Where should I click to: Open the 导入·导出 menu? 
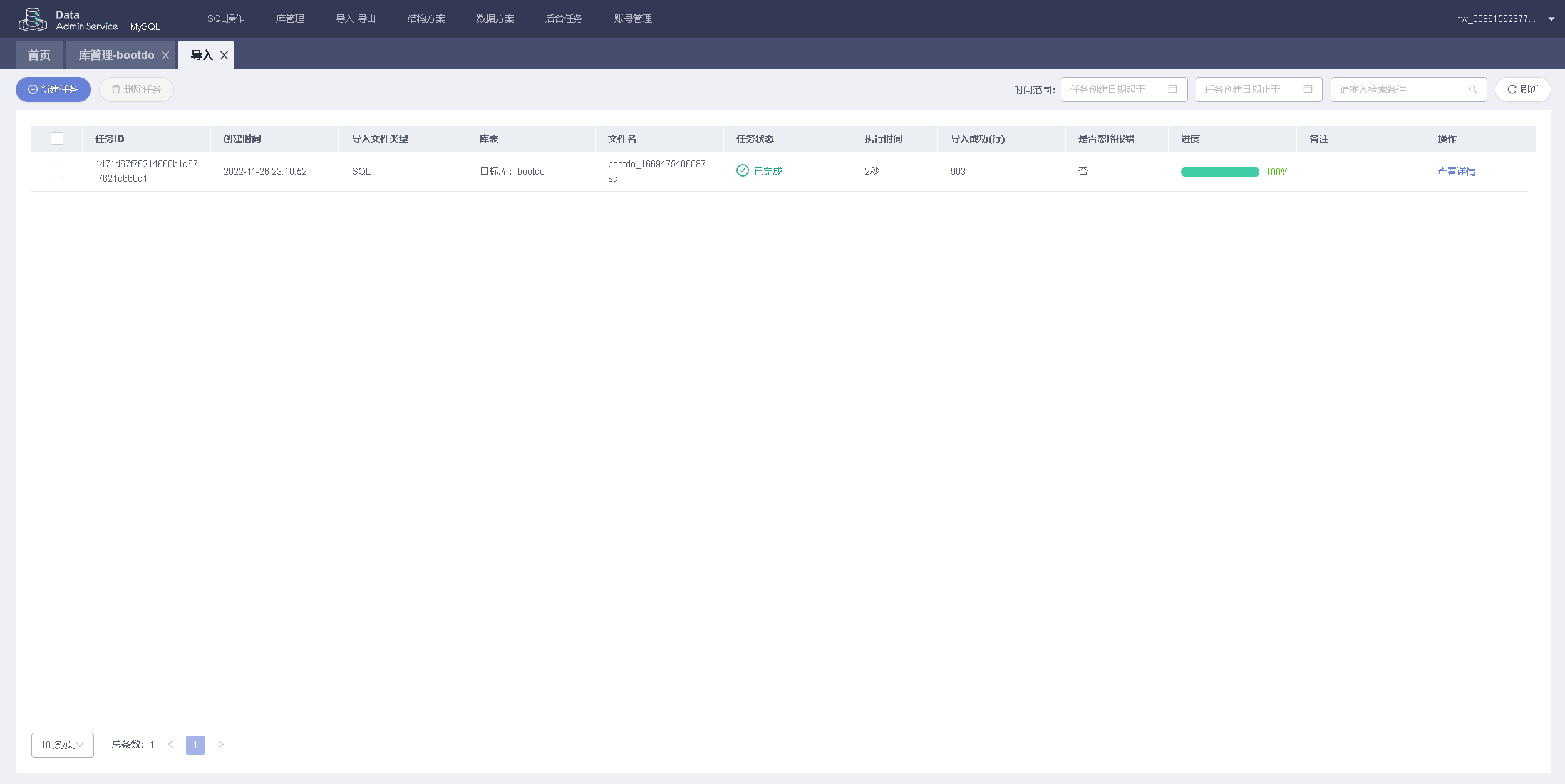pos(356,19)
